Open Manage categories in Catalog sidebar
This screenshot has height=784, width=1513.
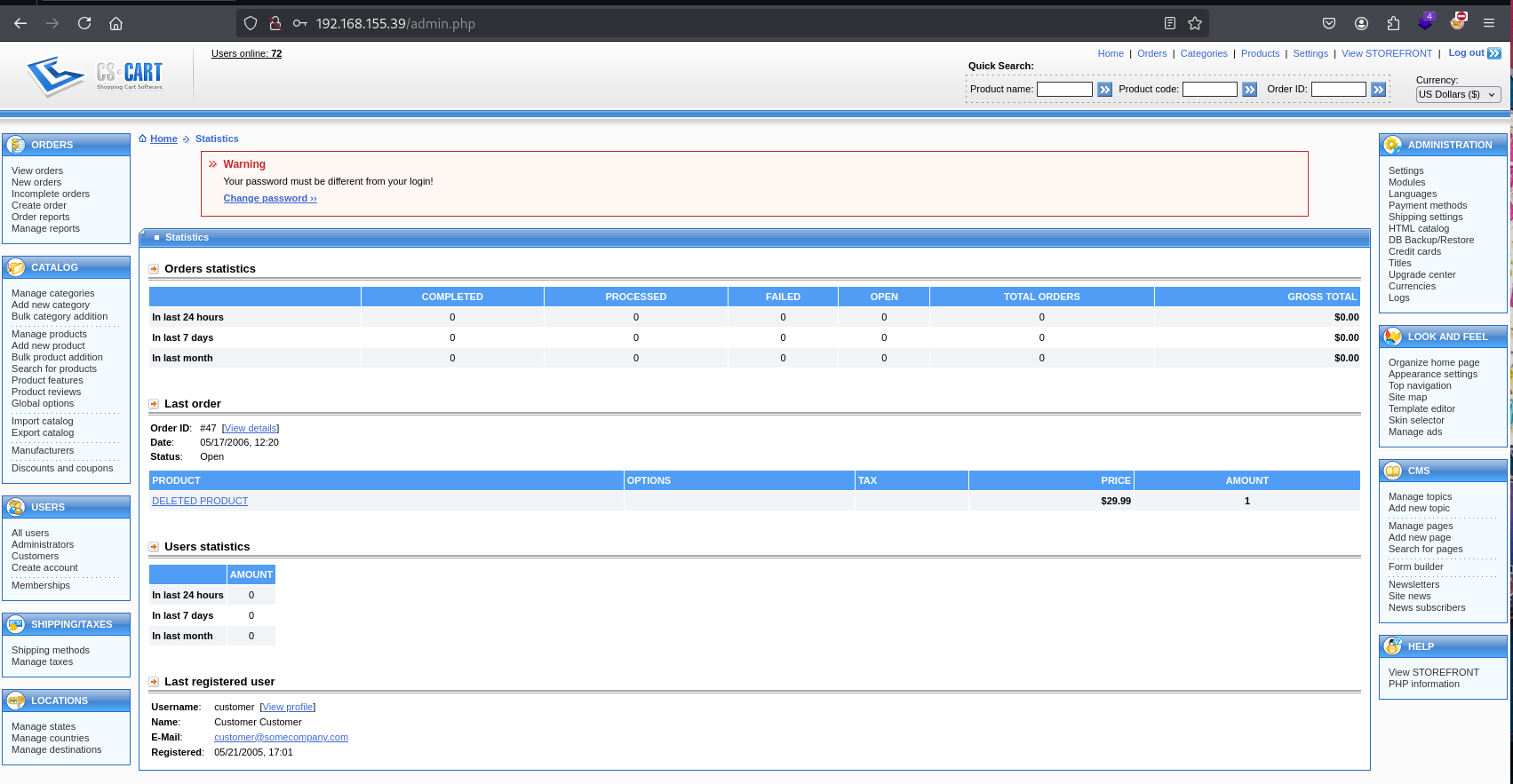52,293
